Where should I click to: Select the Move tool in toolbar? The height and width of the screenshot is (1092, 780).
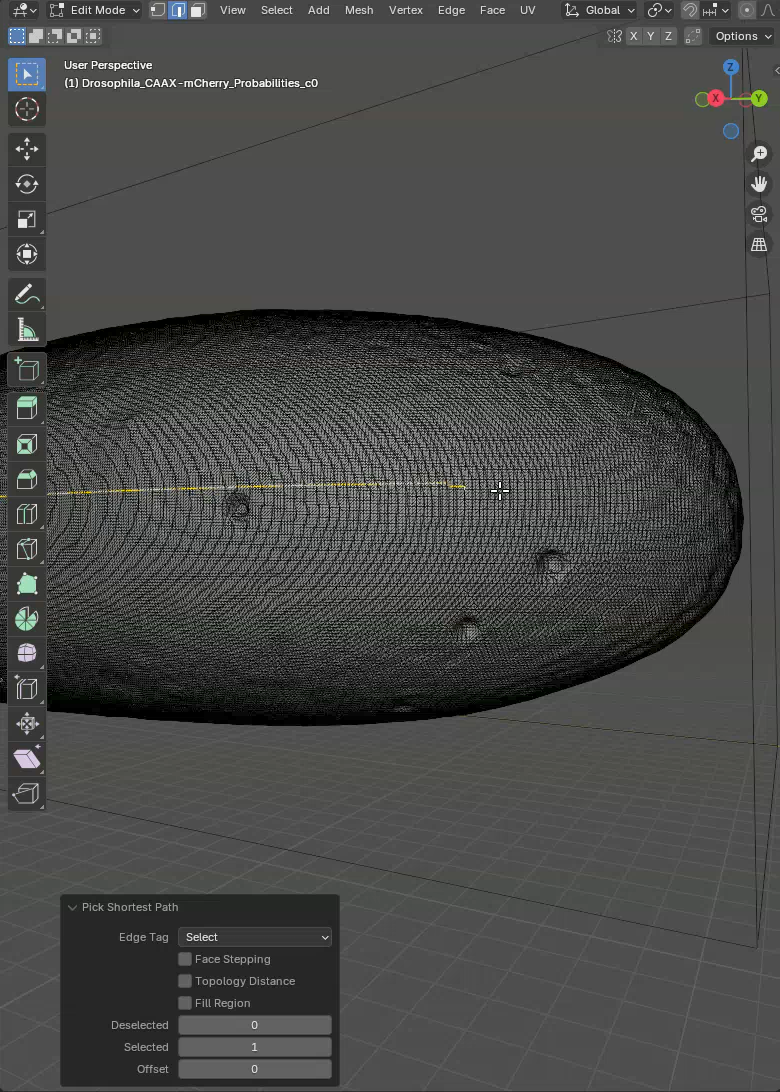(27, 149)
